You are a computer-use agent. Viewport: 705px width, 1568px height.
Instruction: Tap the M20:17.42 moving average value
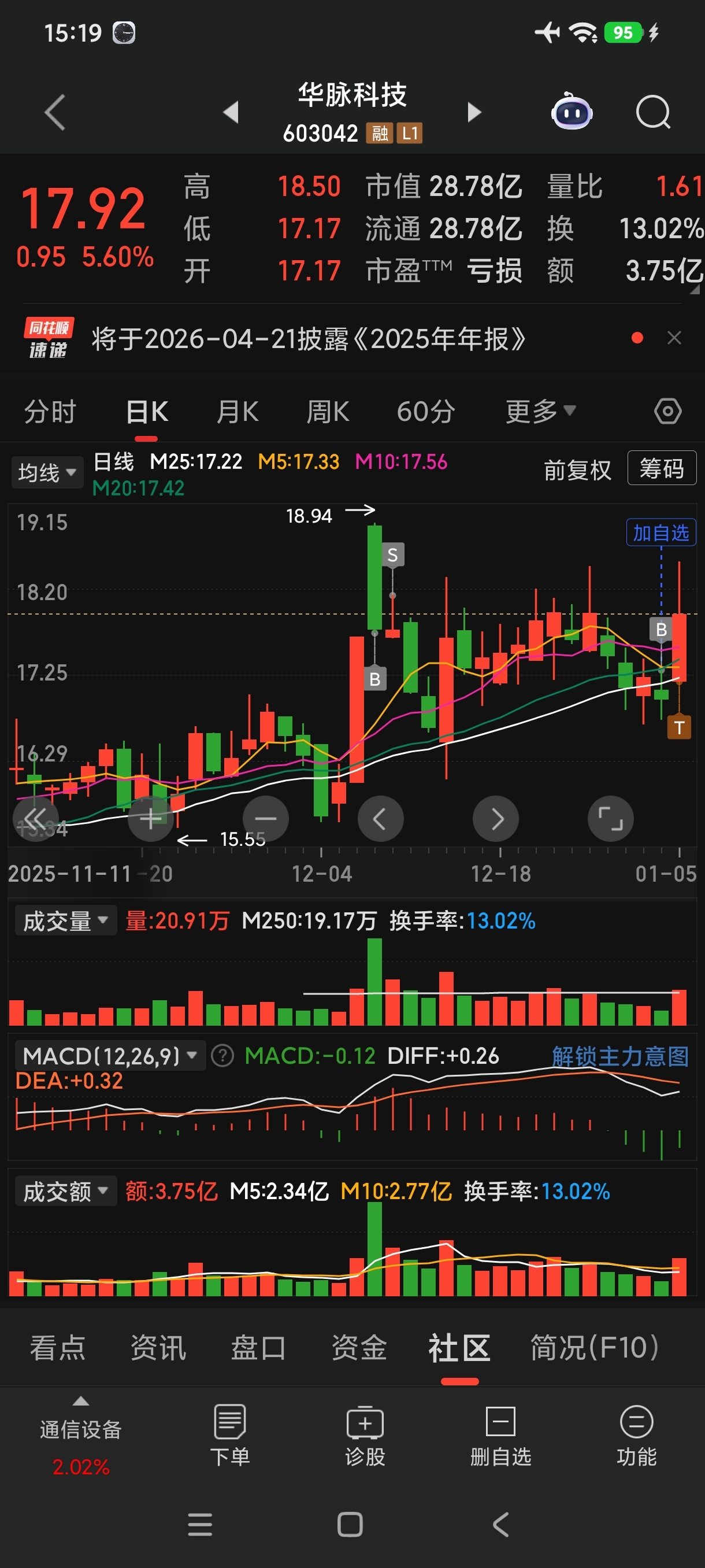pyautogui.click(x=138, y=487)
